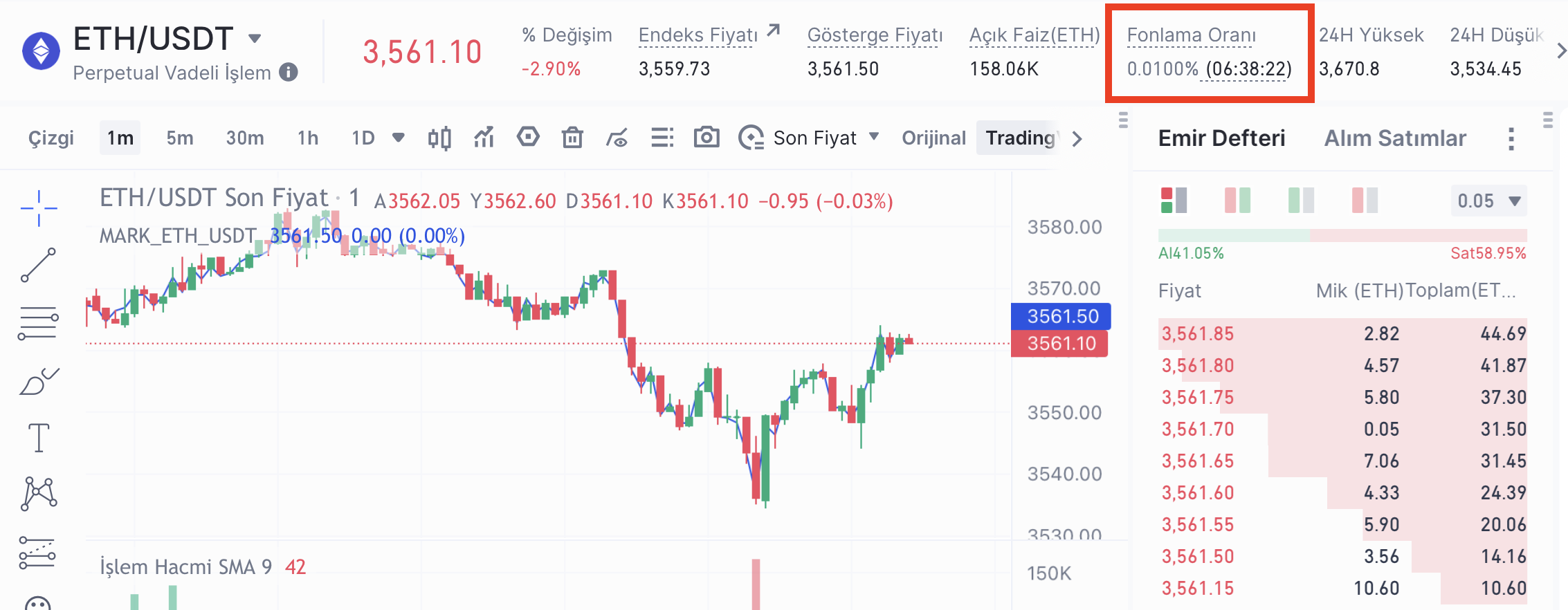Click the trash delete drawings icon
The image size is (1568, 610).
pyautogui.click(x=572, y=138)
